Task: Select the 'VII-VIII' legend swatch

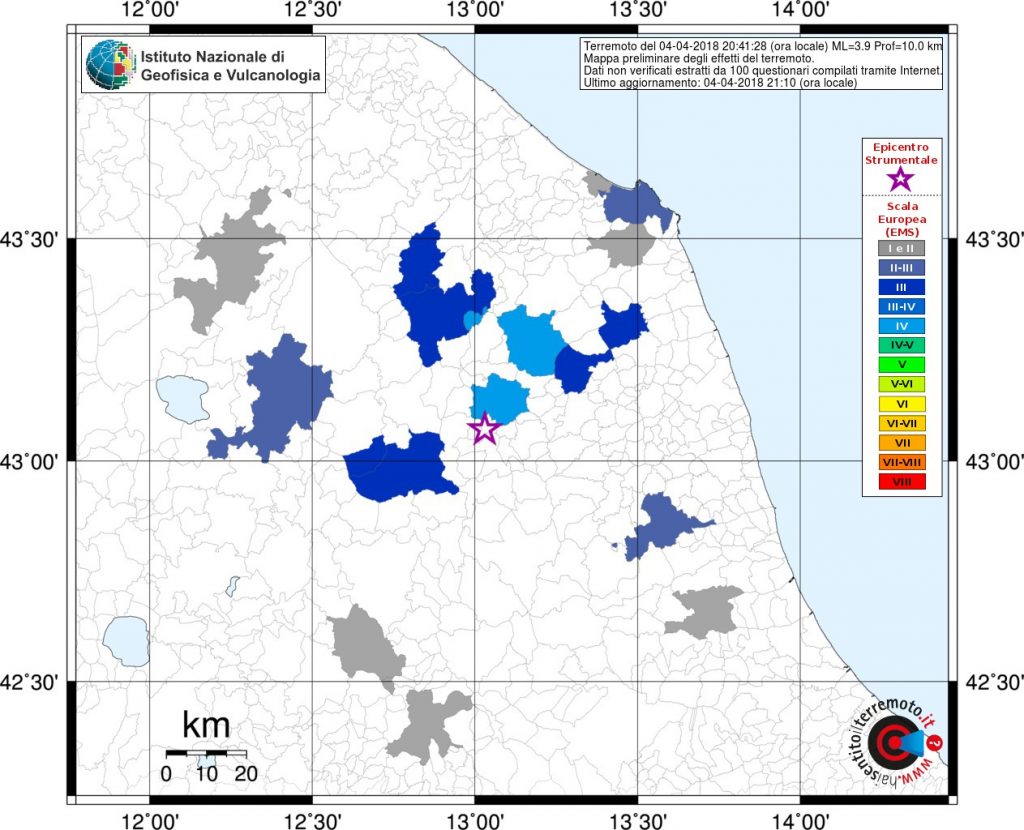Action: pos(902,463)
